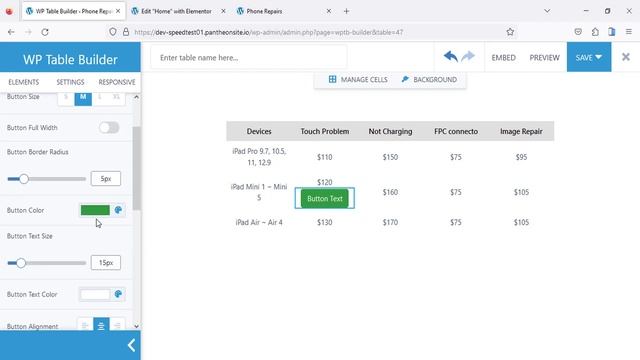640x360 pixels.
Task: Collapse sidebar with left chevron
Action: coord(131,345)
